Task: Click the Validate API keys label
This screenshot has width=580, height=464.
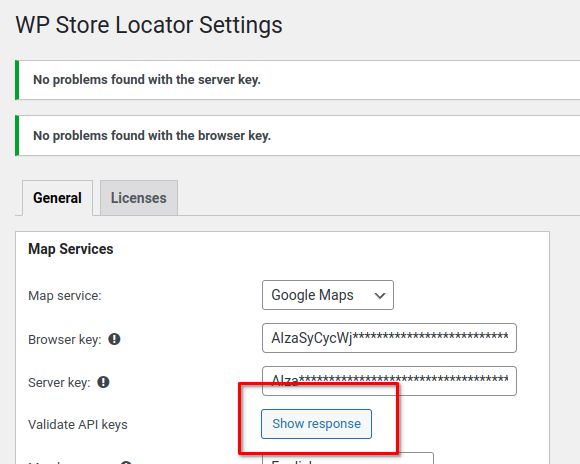Action: 78,424
